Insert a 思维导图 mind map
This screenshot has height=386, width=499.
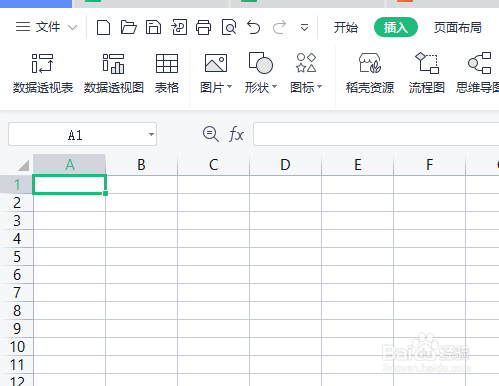pyautogui.click(x=478, y=74)
